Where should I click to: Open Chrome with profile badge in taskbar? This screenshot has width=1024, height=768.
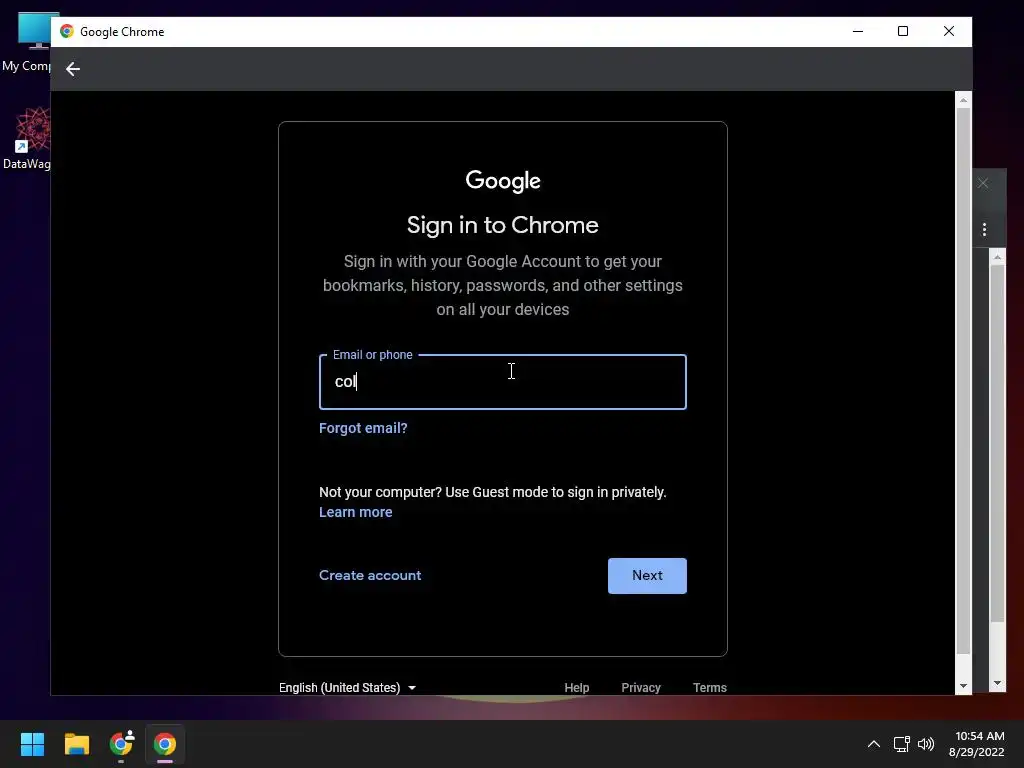(121, 744)
